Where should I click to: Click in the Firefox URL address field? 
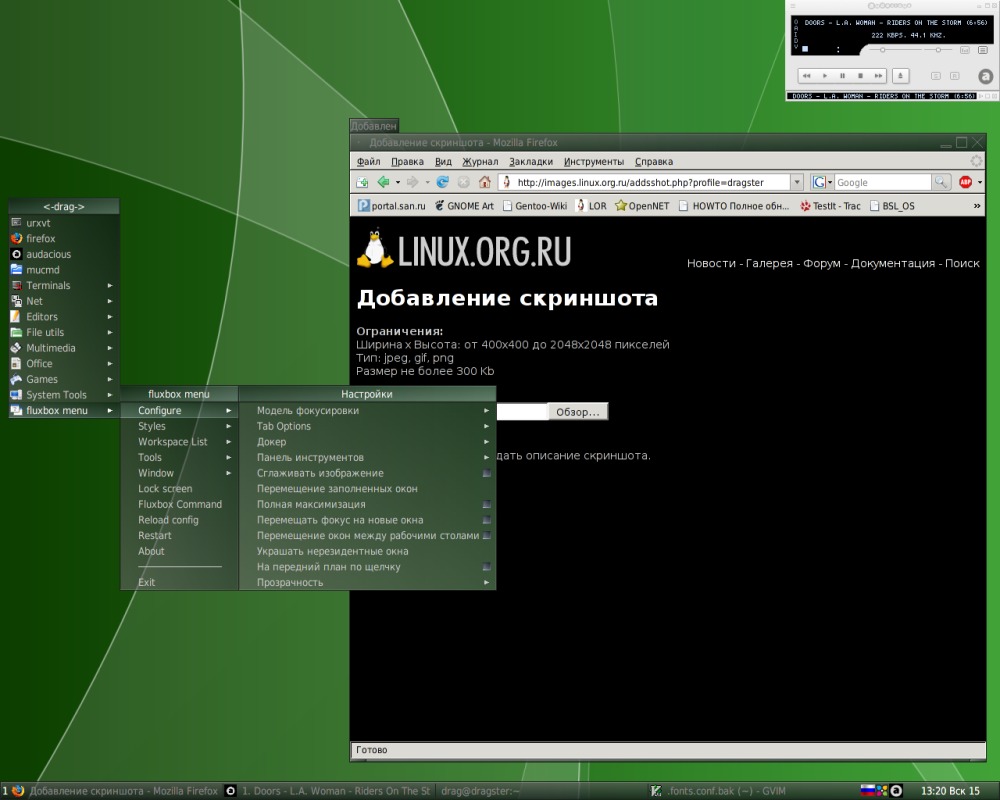coord(645,182)
